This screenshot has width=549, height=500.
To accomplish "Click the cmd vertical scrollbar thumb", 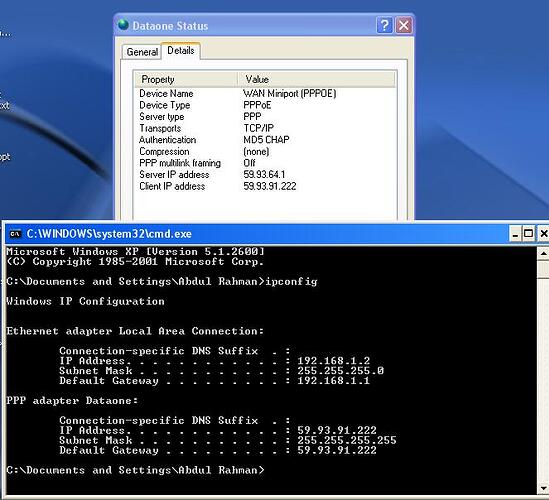I will pyautogui.click(x=543, y=269).
